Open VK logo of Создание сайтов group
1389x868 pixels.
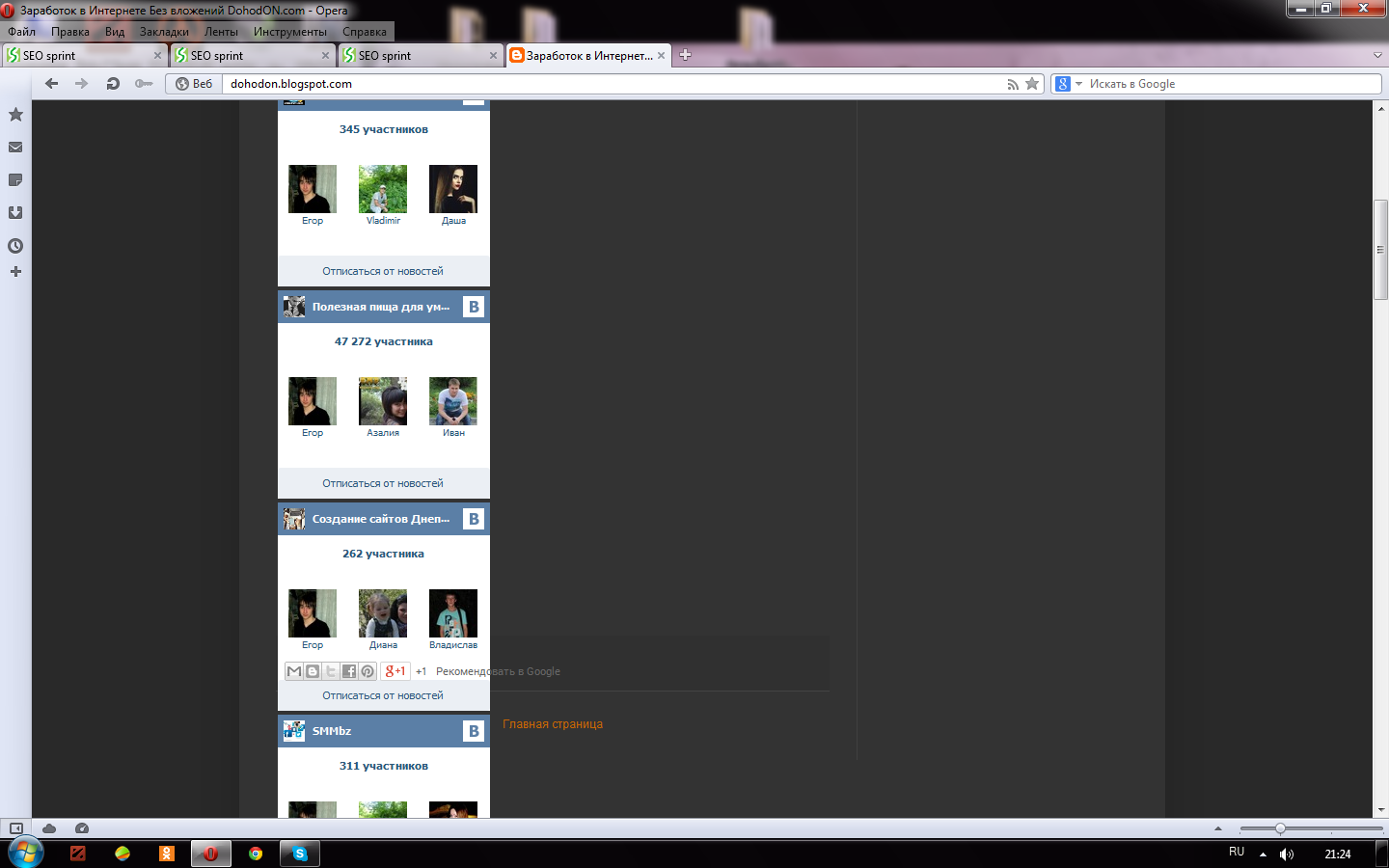pyautogui.click(x=474, y=519)
